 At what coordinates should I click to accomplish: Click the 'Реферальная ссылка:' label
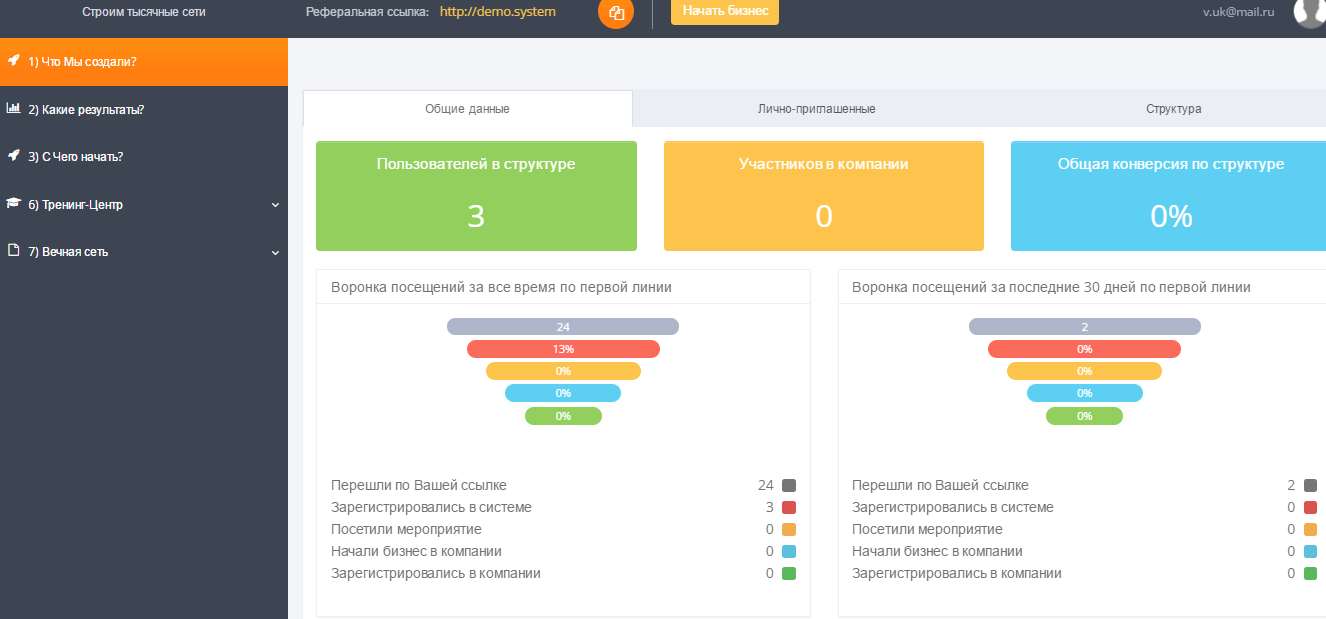[x=367, y=12]
